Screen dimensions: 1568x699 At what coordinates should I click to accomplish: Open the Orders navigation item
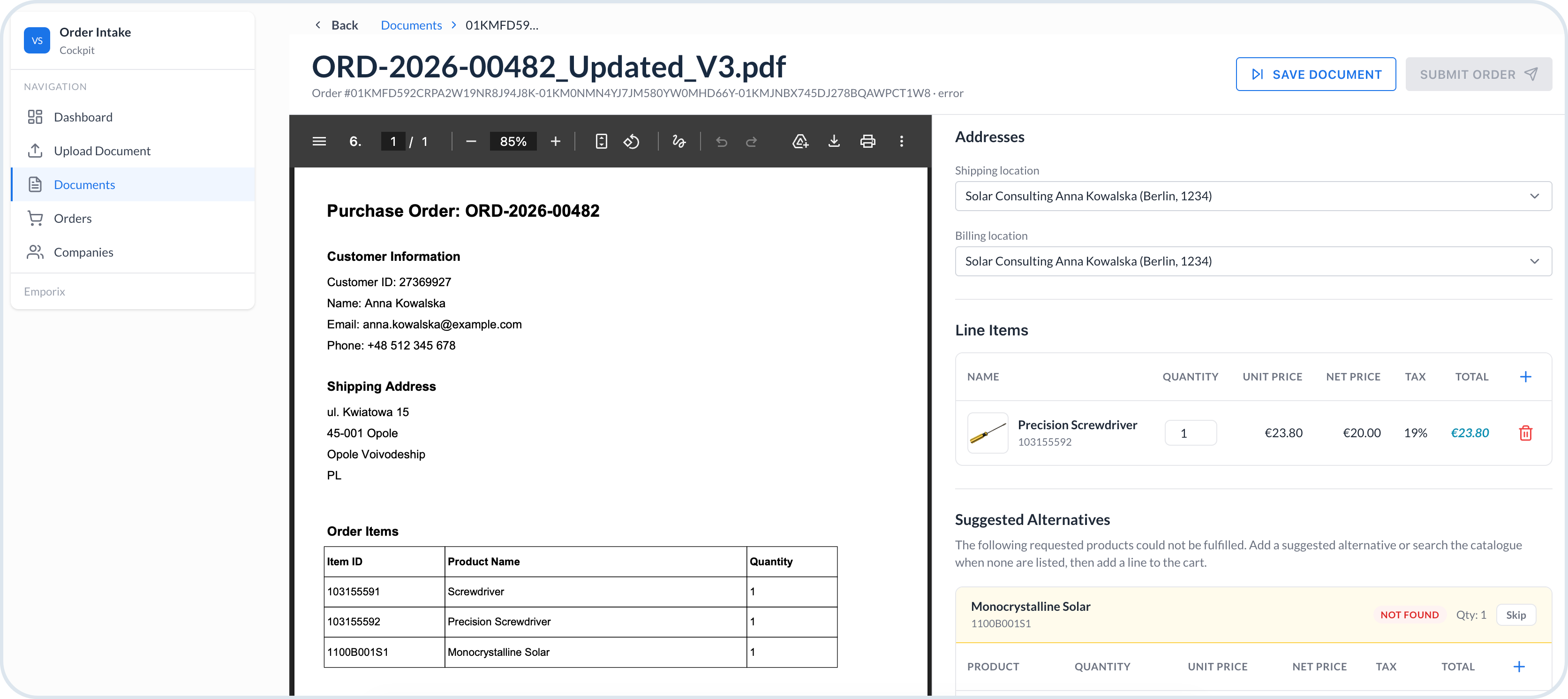[x=72, y=219]
